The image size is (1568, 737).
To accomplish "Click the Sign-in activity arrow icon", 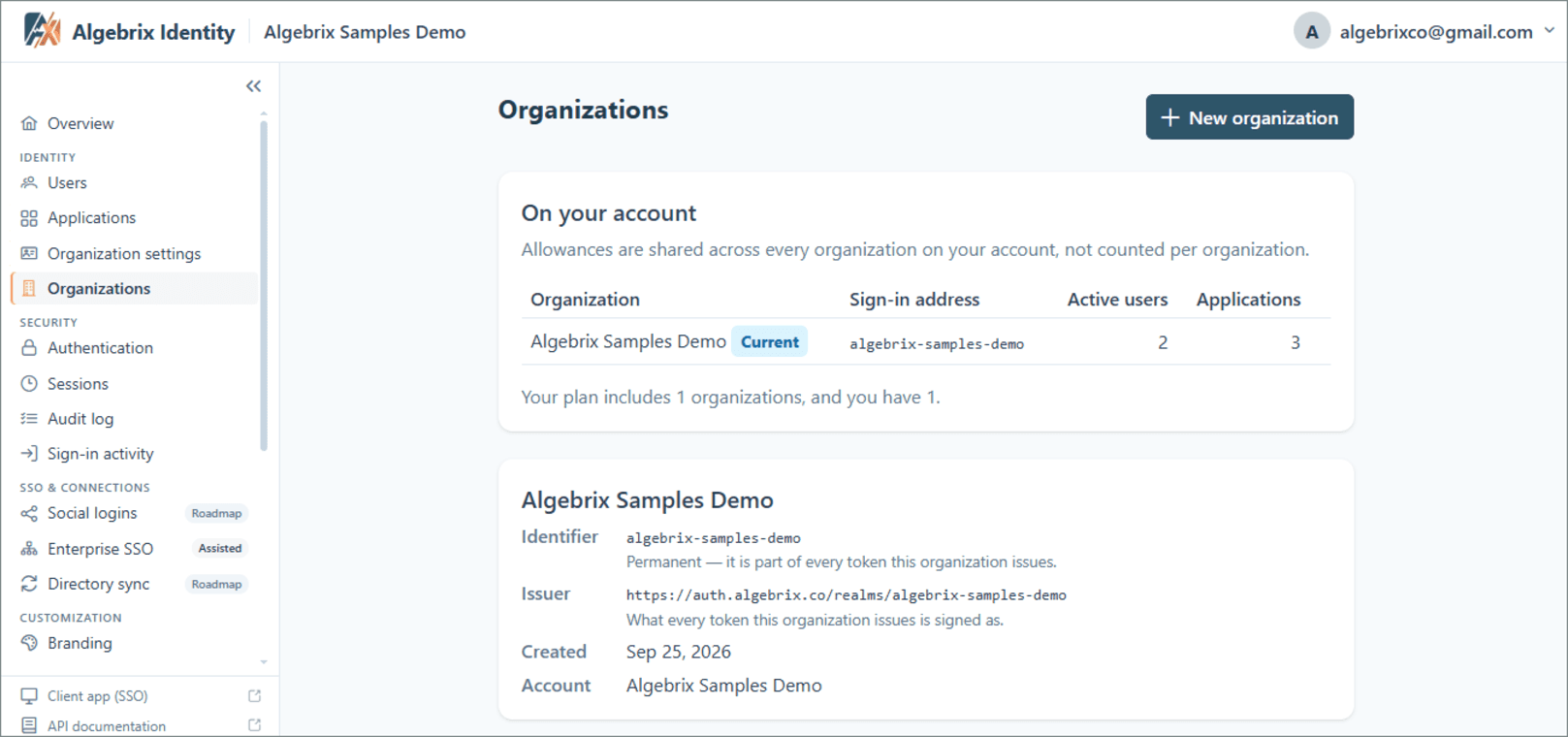I will [29, 454].
